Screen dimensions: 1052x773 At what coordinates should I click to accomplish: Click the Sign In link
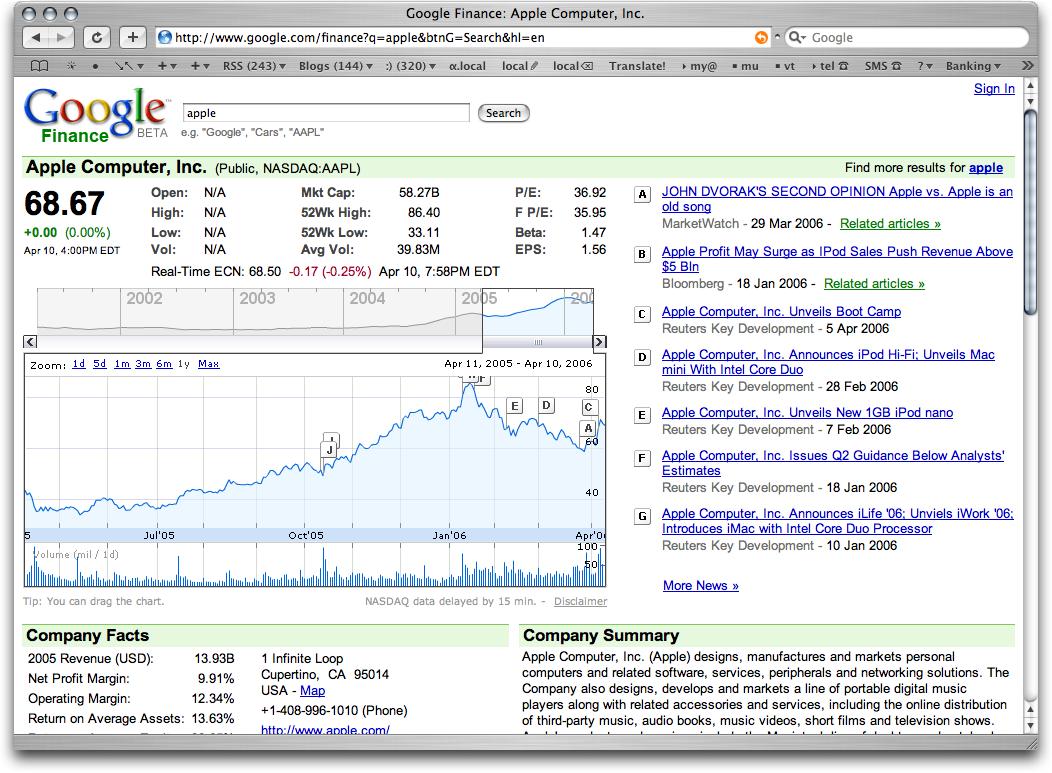coord(994,89)
